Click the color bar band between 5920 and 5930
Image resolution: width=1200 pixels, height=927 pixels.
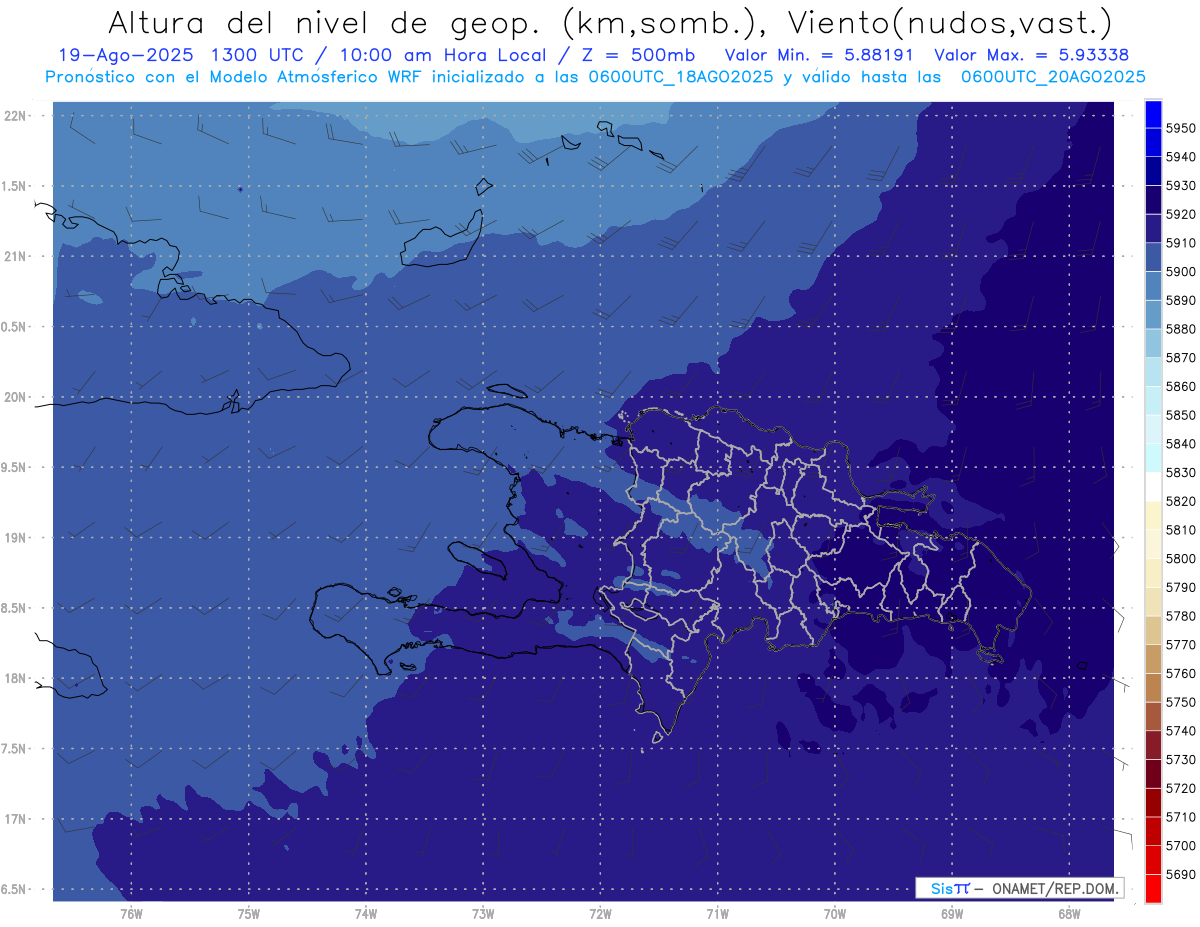1153,200
